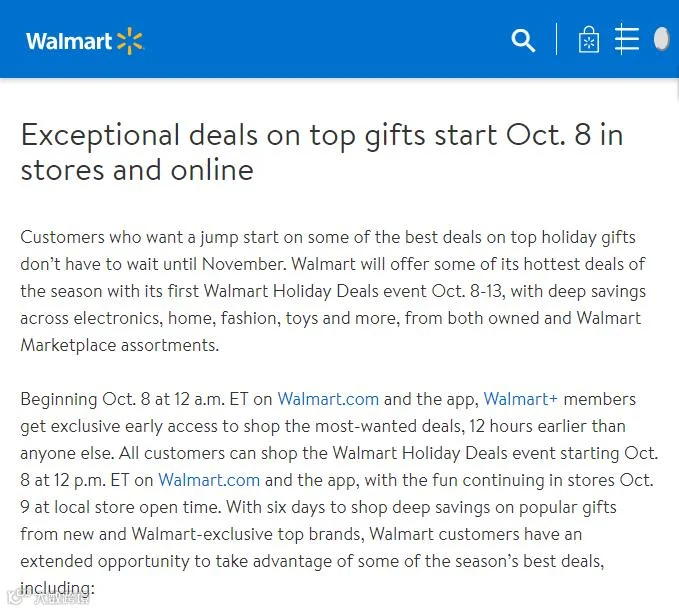Click the paragraph beginning "Beginning Oct. 8"
The width and height of the screenshot is (679, 611).
339,493
